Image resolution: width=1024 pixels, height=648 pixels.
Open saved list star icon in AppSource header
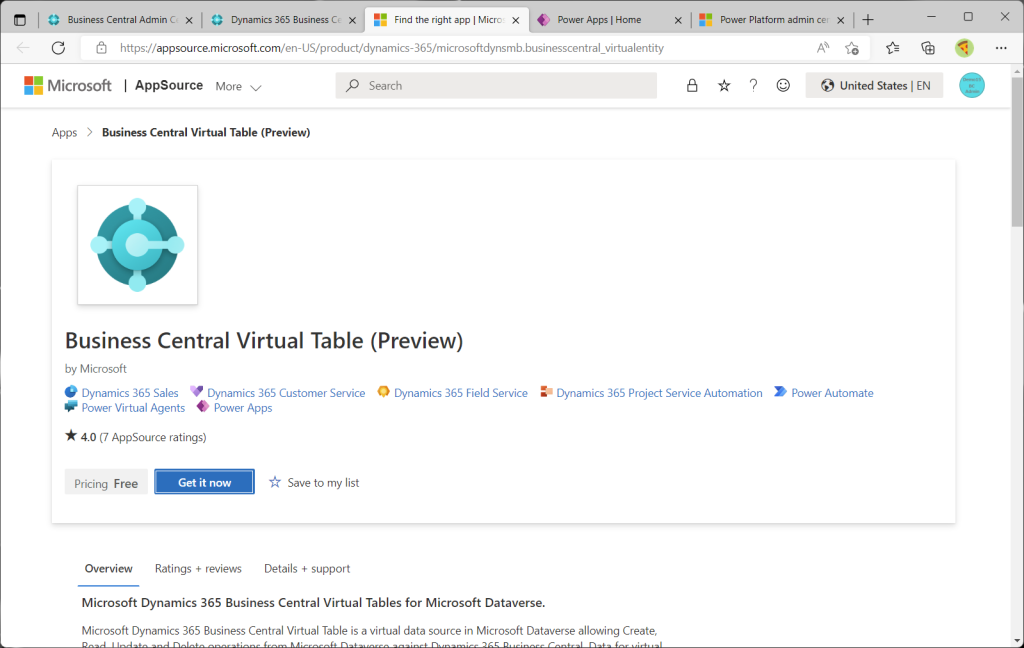724,86
